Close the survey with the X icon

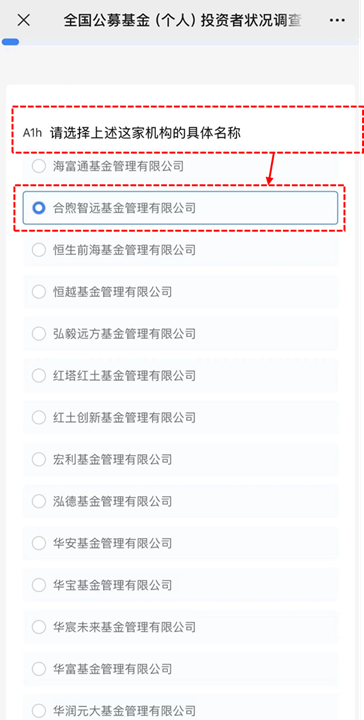(23, 20)
